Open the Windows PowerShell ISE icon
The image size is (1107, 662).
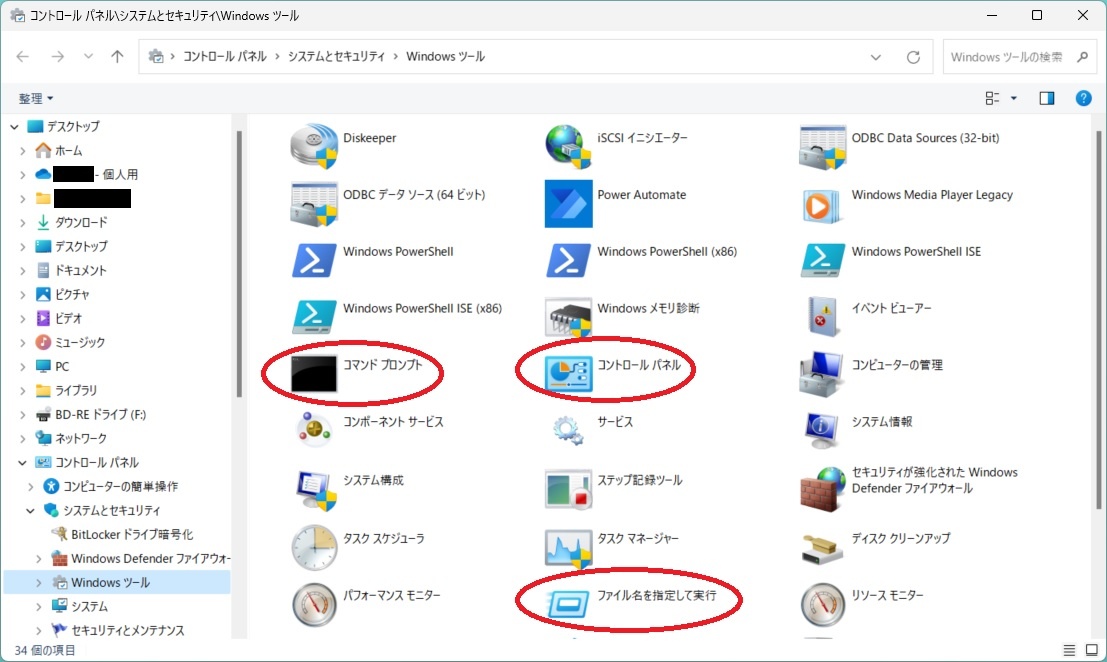pyautogui.click(x=822, y=260)
